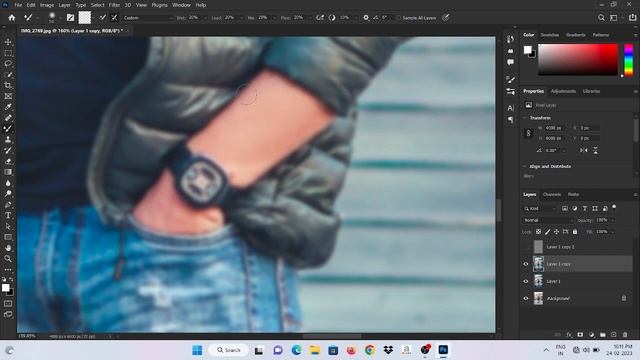Enable Sample All Layers checkbox
This screenshot has width=640, height=360.
(398, 18)
